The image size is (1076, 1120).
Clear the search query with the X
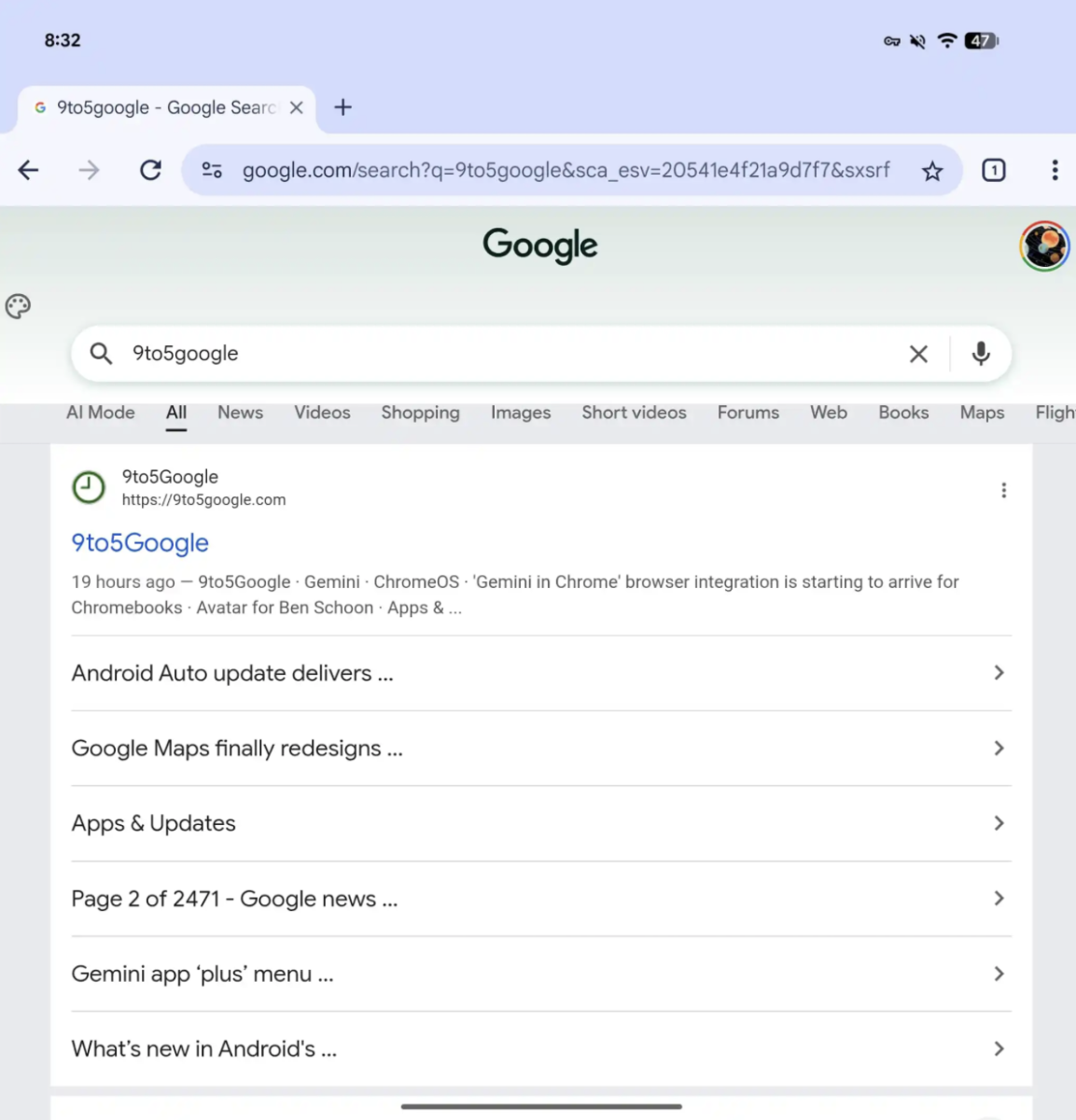pyautogui.click(x=918, y=354)
